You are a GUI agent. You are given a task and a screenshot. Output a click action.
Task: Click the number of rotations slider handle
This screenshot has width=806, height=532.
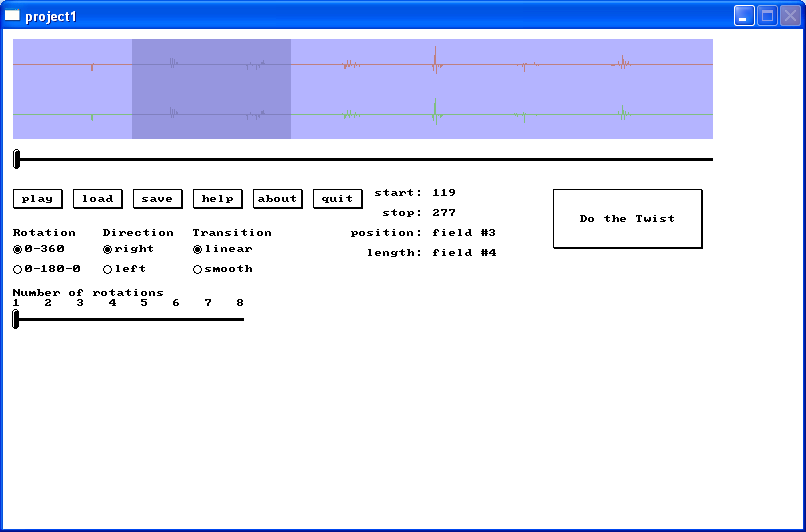[15, 319]
